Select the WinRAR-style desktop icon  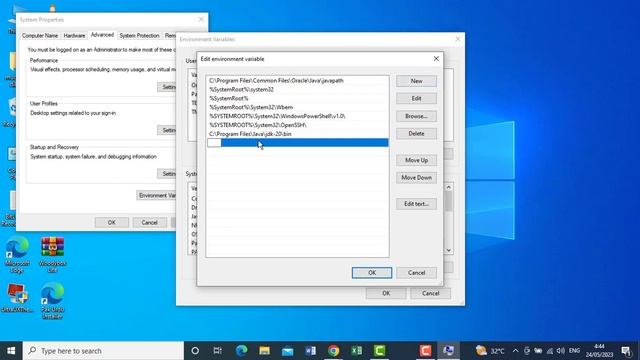[52, 255]
